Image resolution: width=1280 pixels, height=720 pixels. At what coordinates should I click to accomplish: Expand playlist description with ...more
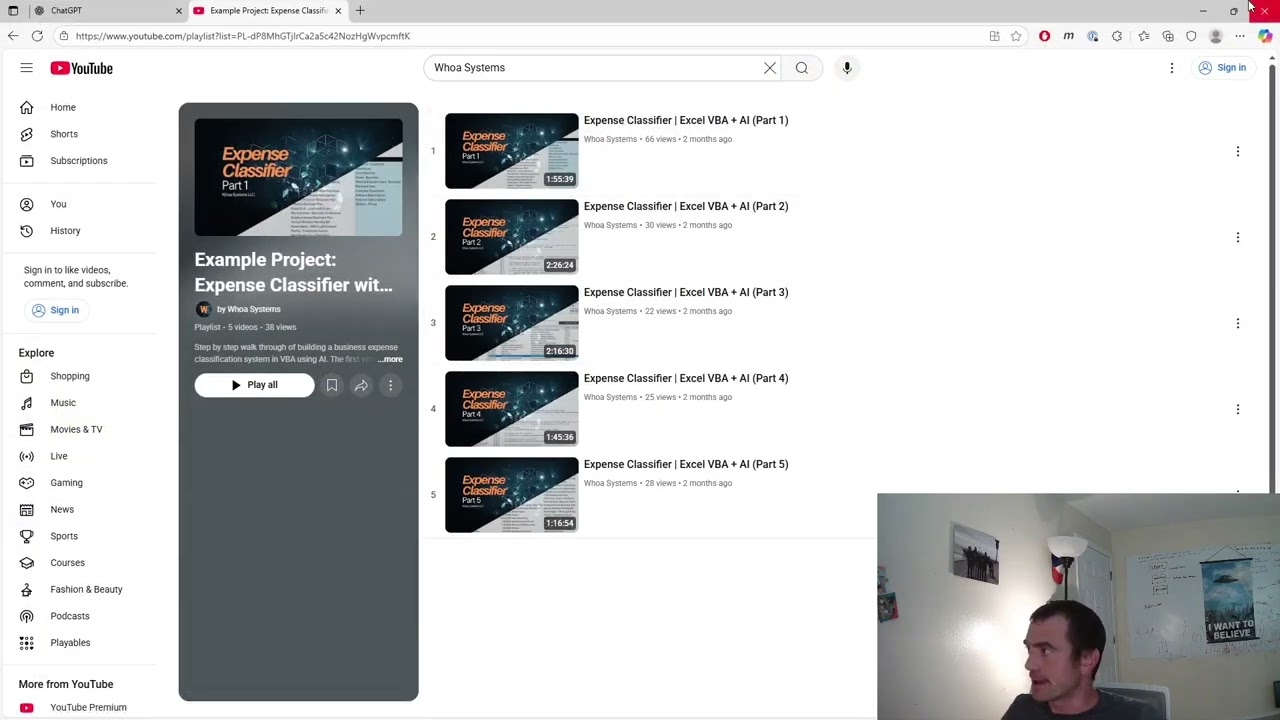pos(391,359)
